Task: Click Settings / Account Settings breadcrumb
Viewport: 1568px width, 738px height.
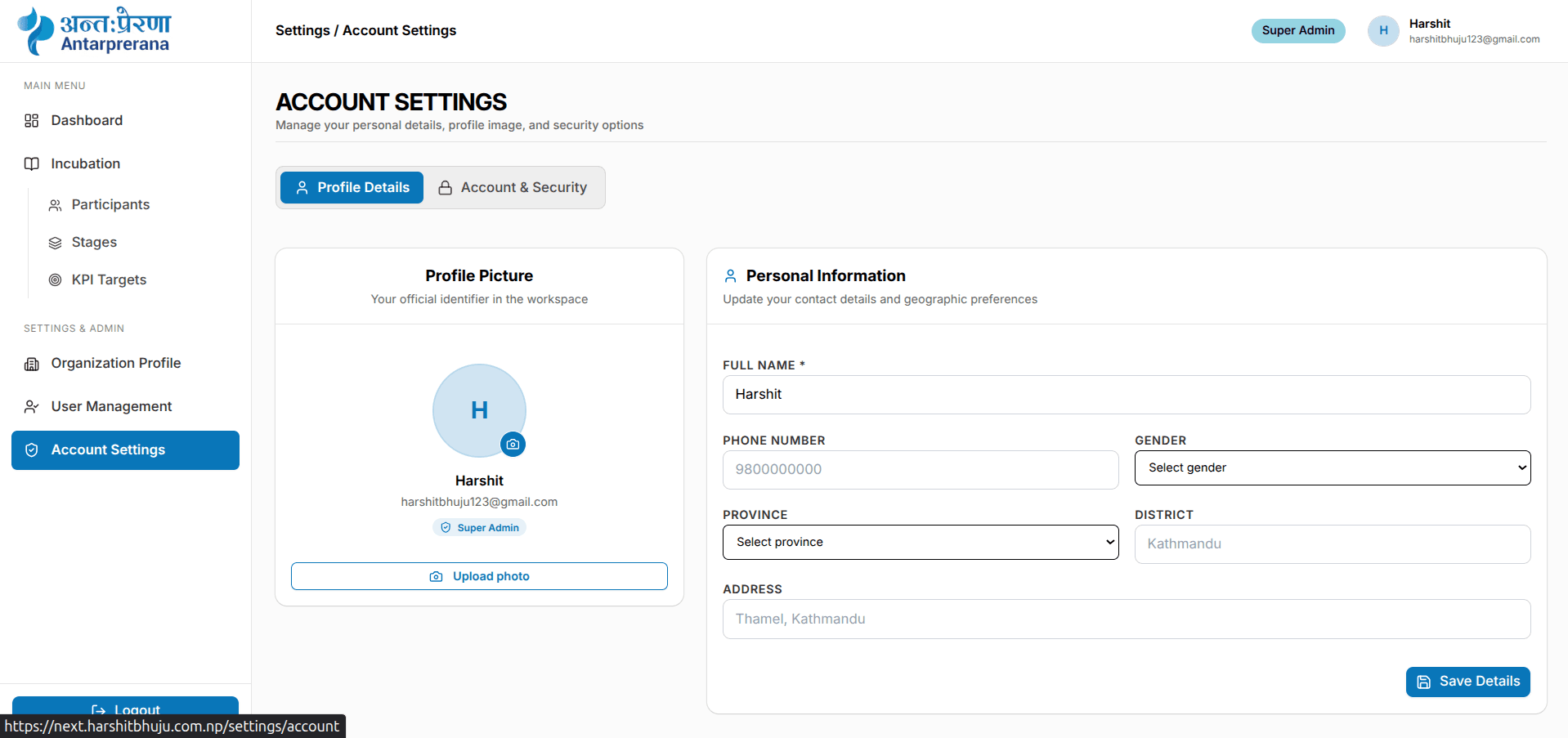Action: (x=365, y=31)
